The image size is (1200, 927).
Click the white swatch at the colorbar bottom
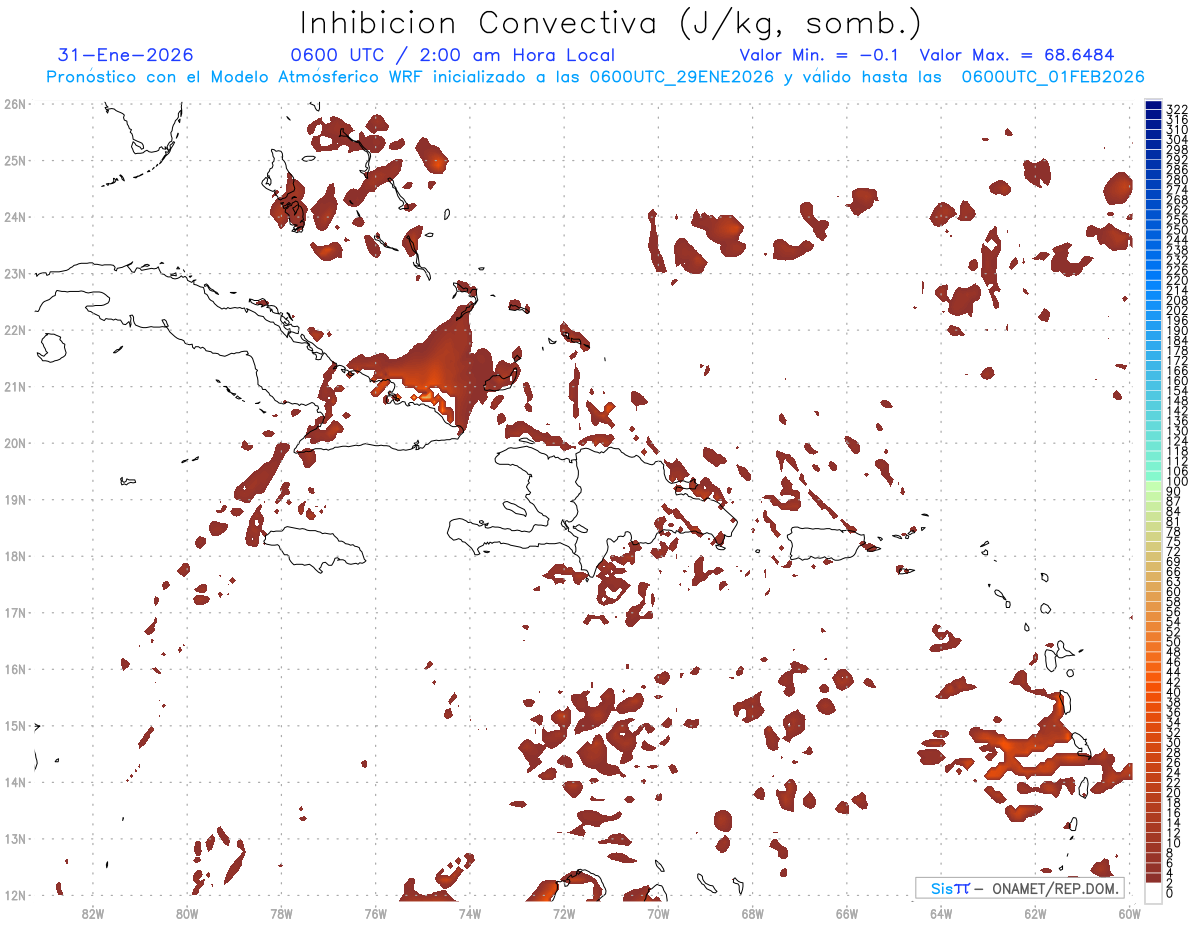click(1153, 891)
